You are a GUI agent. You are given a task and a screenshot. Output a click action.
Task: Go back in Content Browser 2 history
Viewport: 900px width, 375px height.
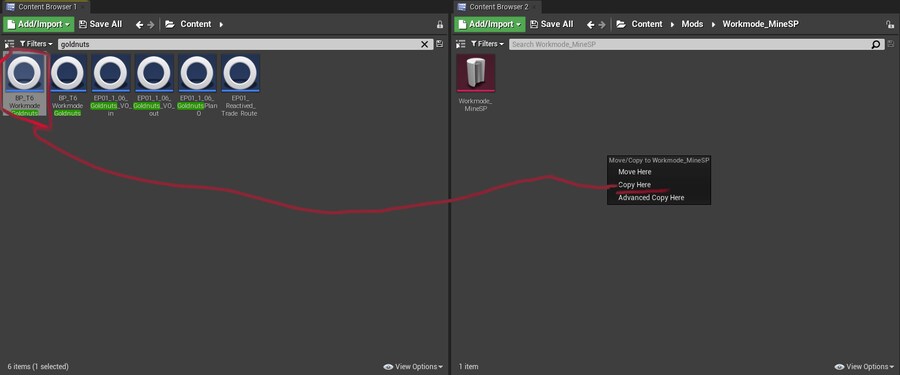(591, 24)
